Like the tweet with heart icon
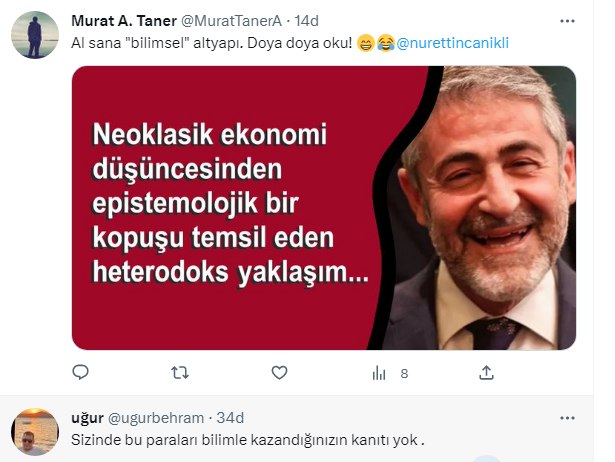This screenshot has width=615, height=462. pyautogui.click(x=279, y=373)
